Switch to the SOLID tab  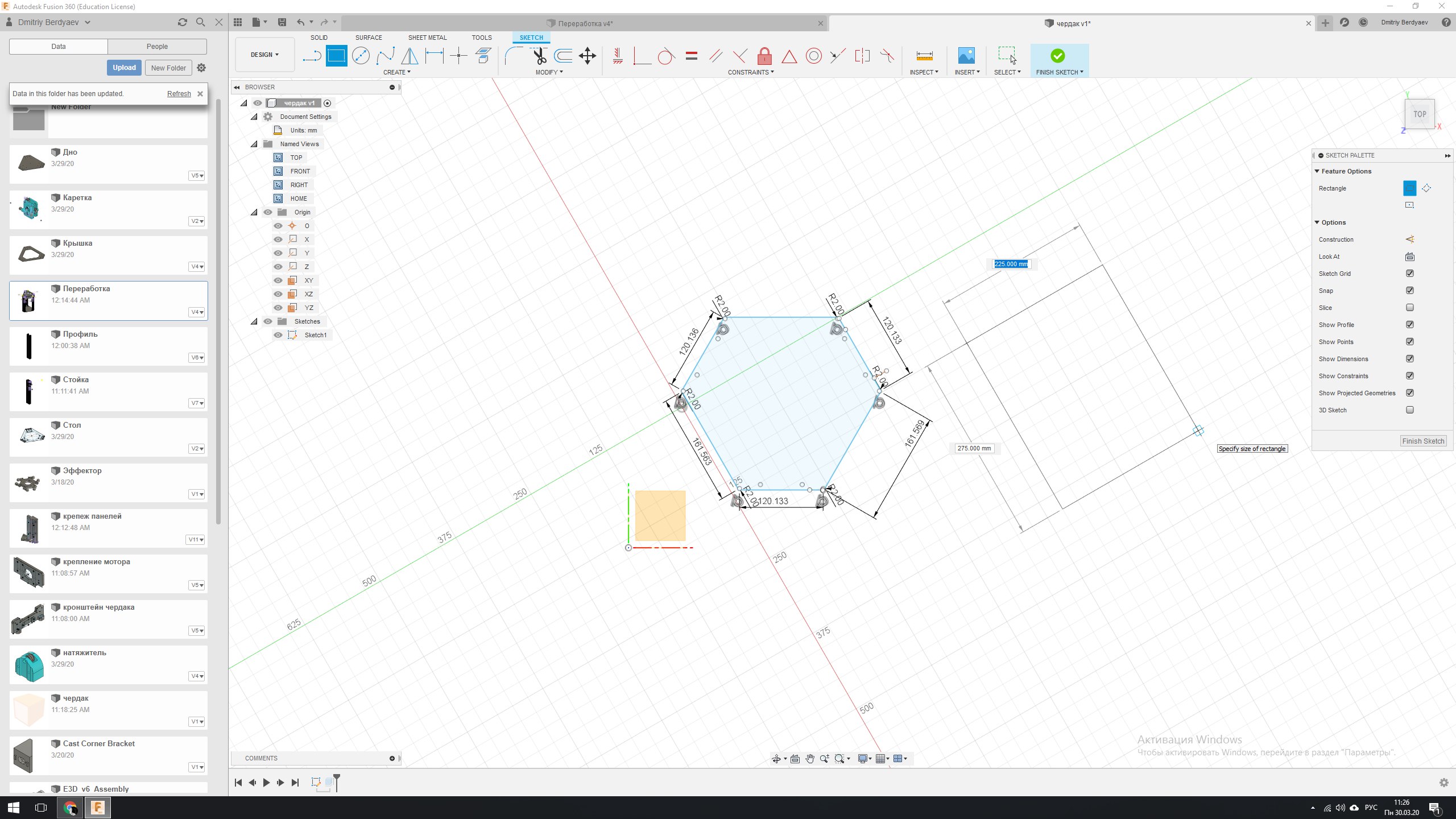[318, 38]
